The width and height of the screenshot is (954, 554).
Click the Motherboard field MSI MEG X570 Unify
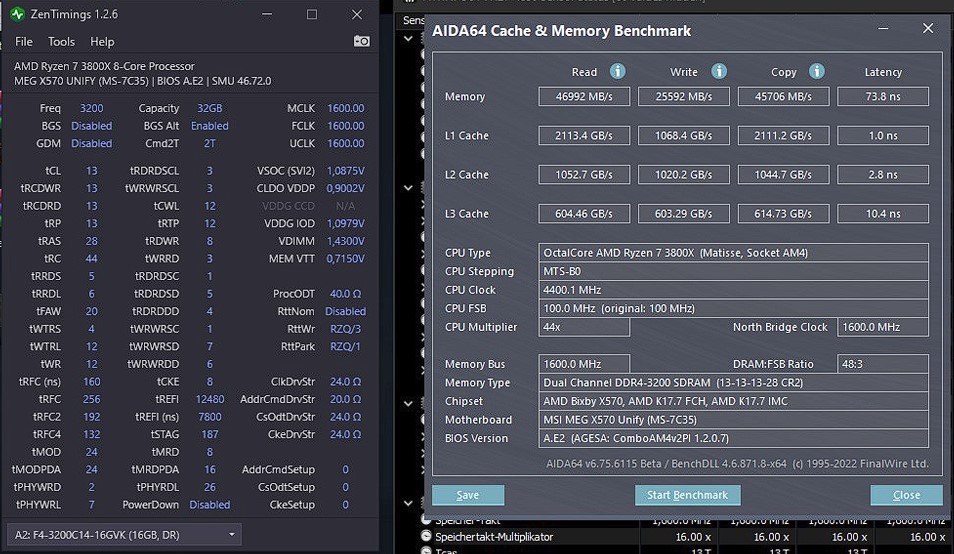(x=733, y=420)
